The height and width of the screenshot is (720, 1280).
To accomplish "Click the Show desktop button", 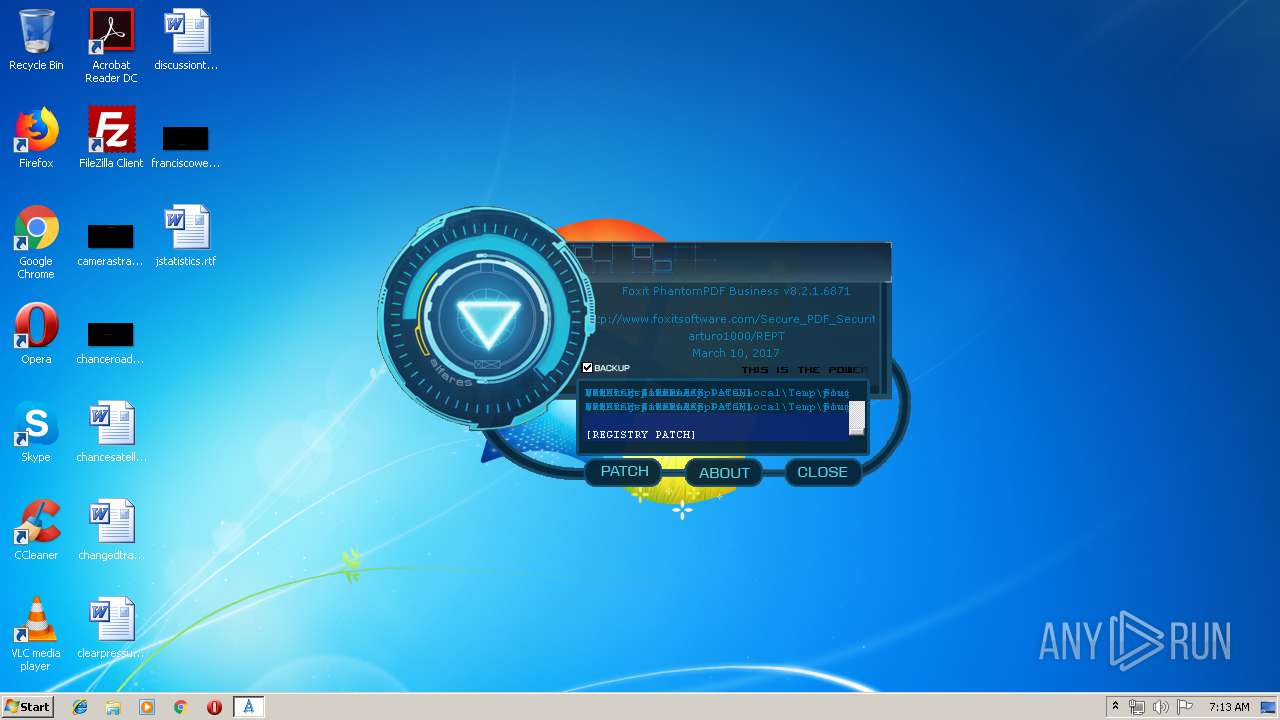I will [x=1268, y=707].
